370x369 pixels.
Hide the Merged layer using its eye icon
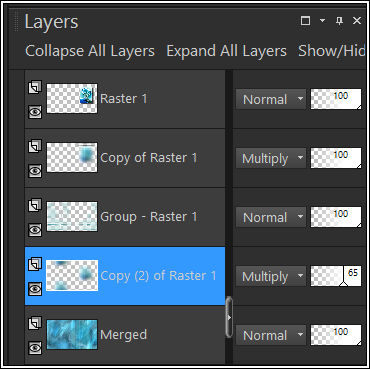tap(35, 348)
